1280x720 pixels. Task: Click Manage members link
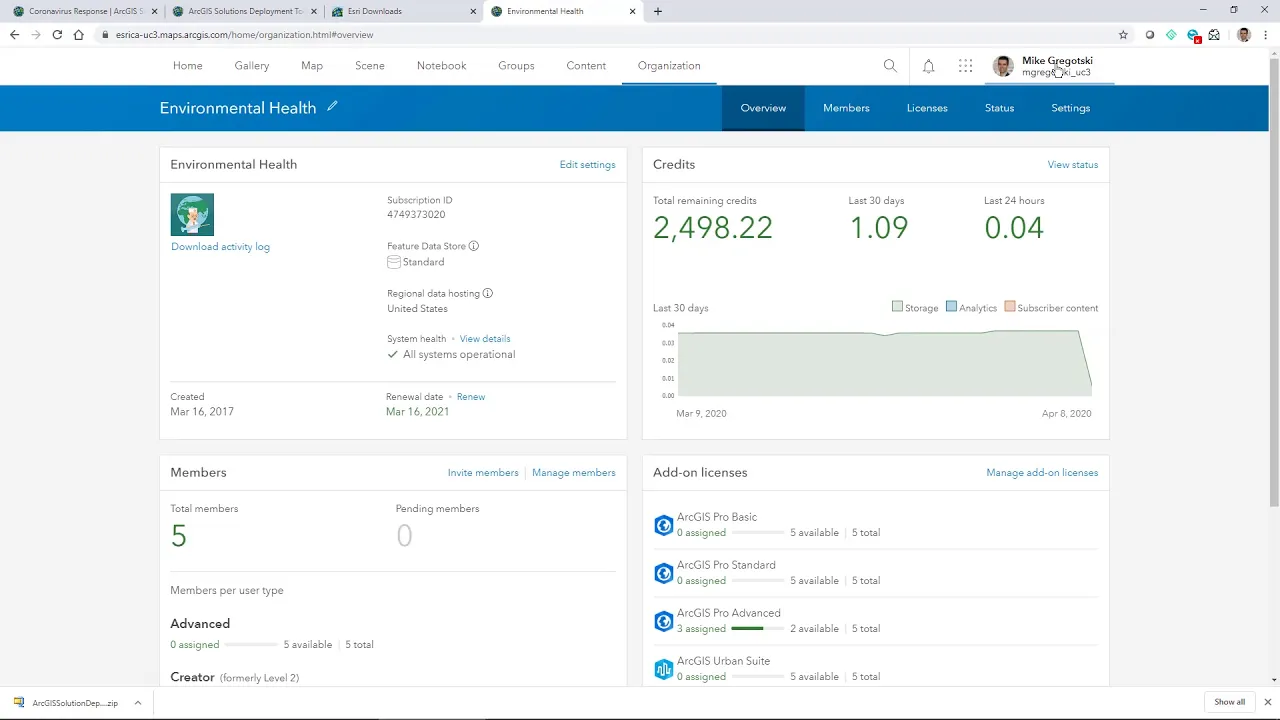tap(574, 473)
